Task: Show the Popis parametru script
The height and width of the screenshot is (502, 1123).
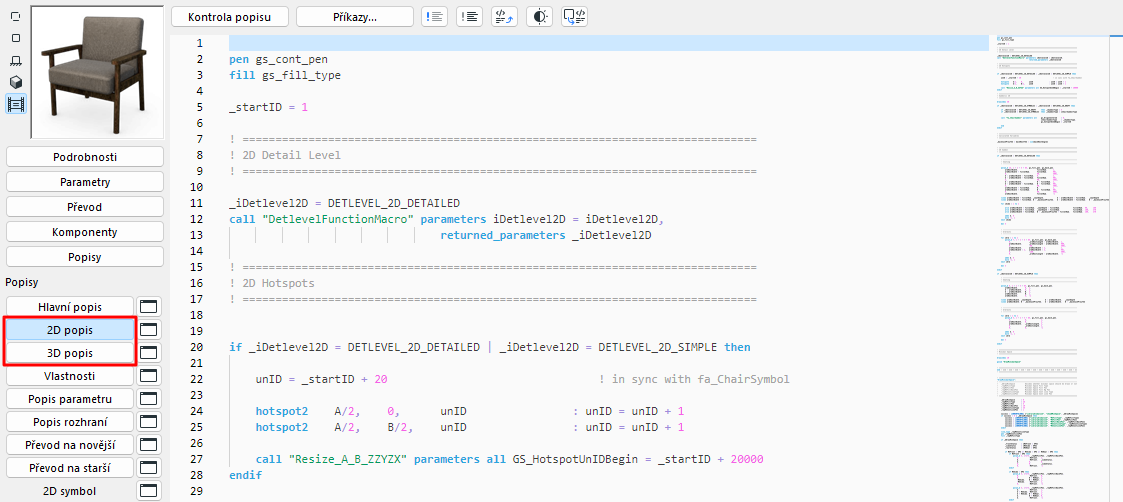Action: (70, 399)
